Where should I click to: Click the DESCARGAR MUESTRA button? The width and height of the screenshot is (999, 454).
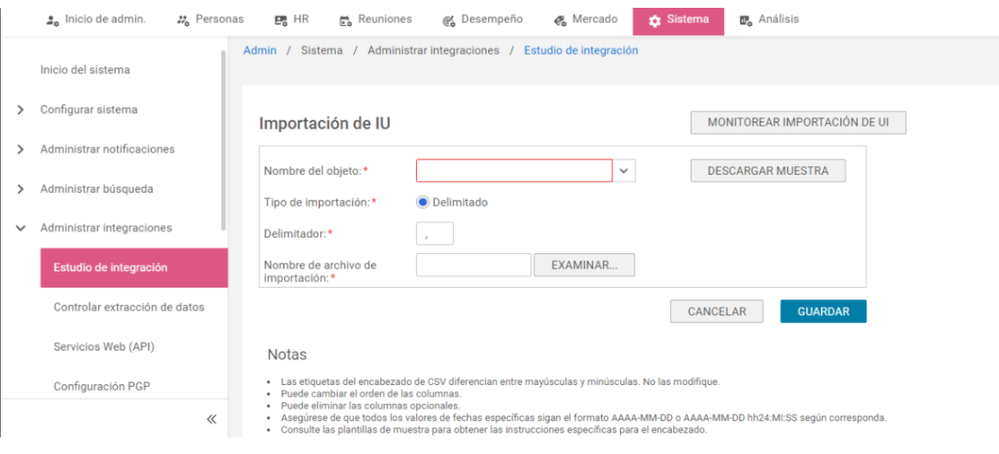tap(768, 171)
